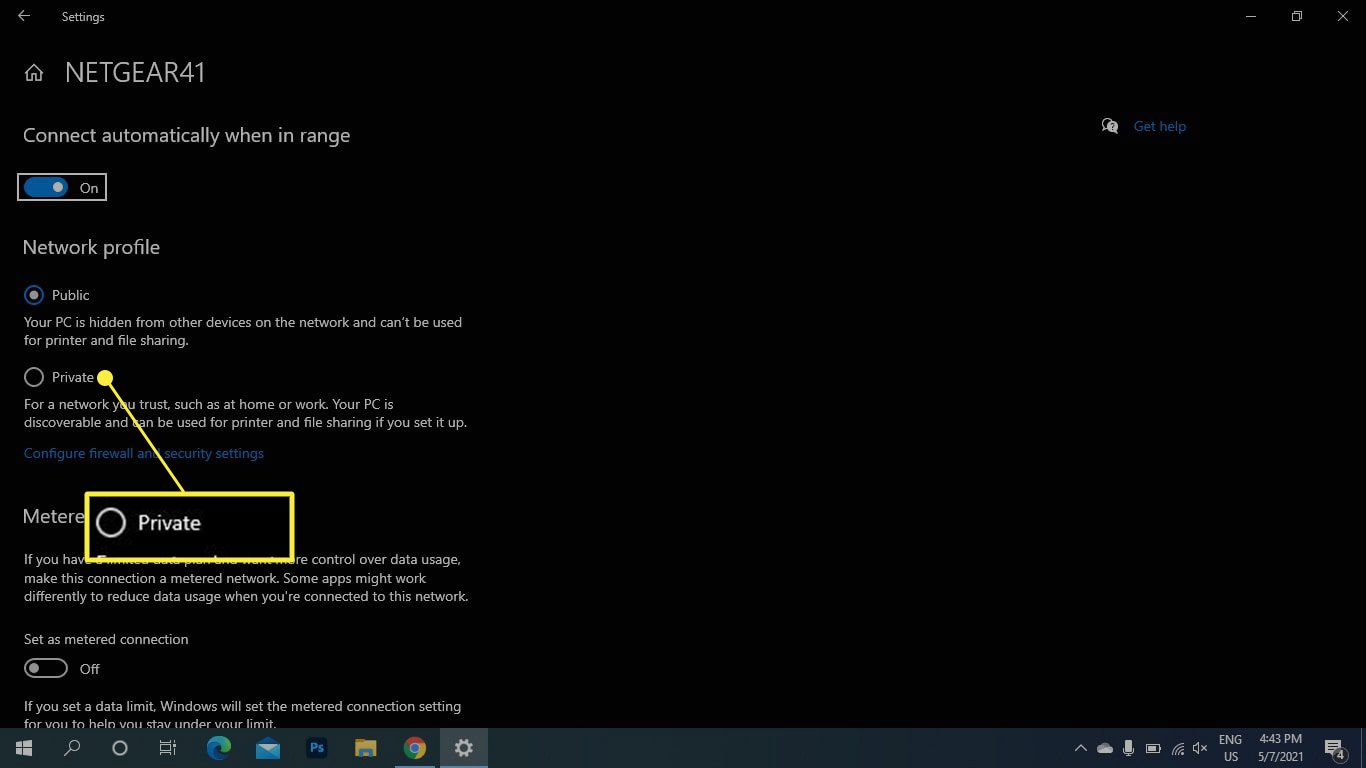Select the Public network profile radio button

point(34,295)
